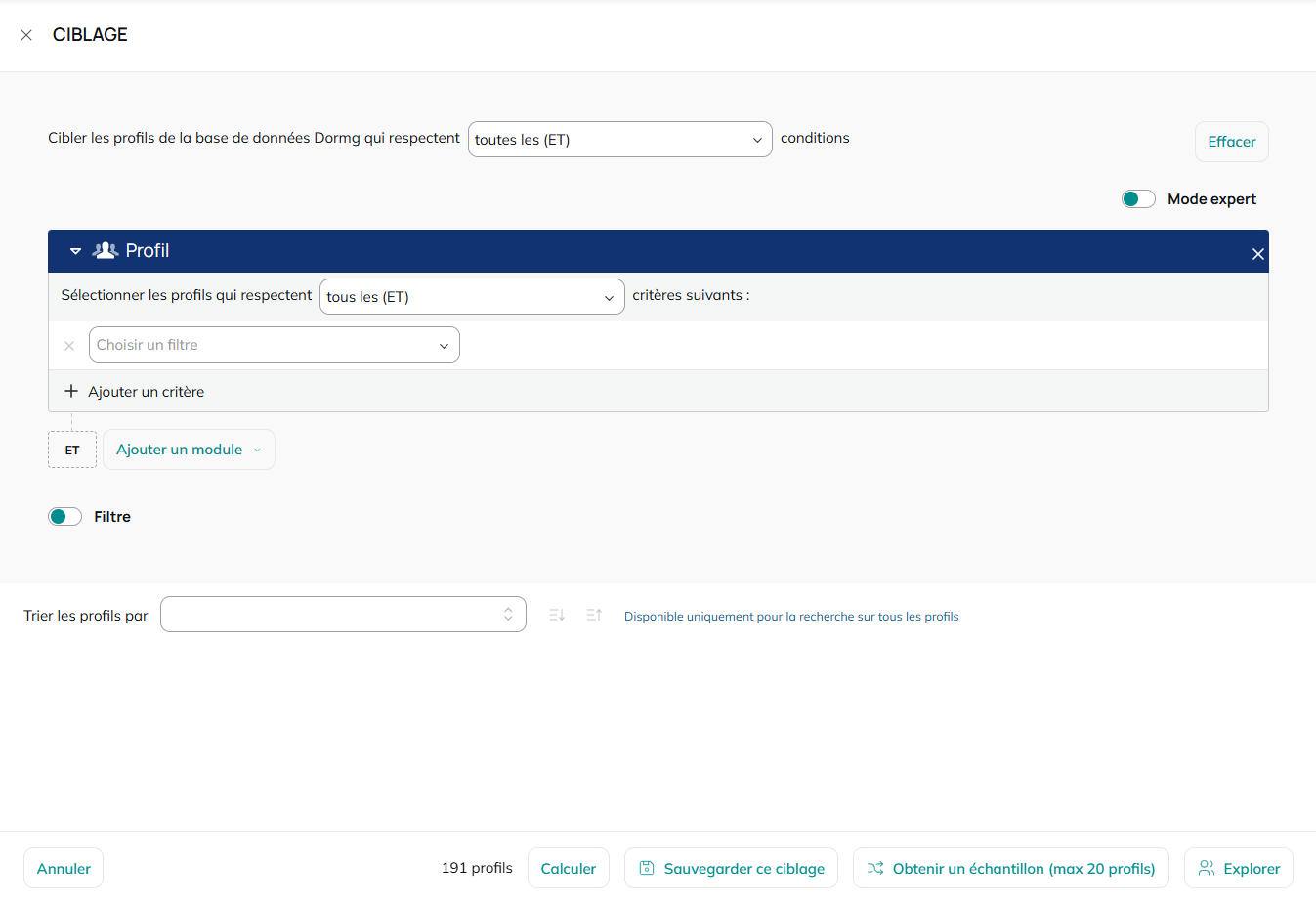This screenshot has width=1316, height=902.
Task: Click the '191 profils' count text
Action: [477, 868]
